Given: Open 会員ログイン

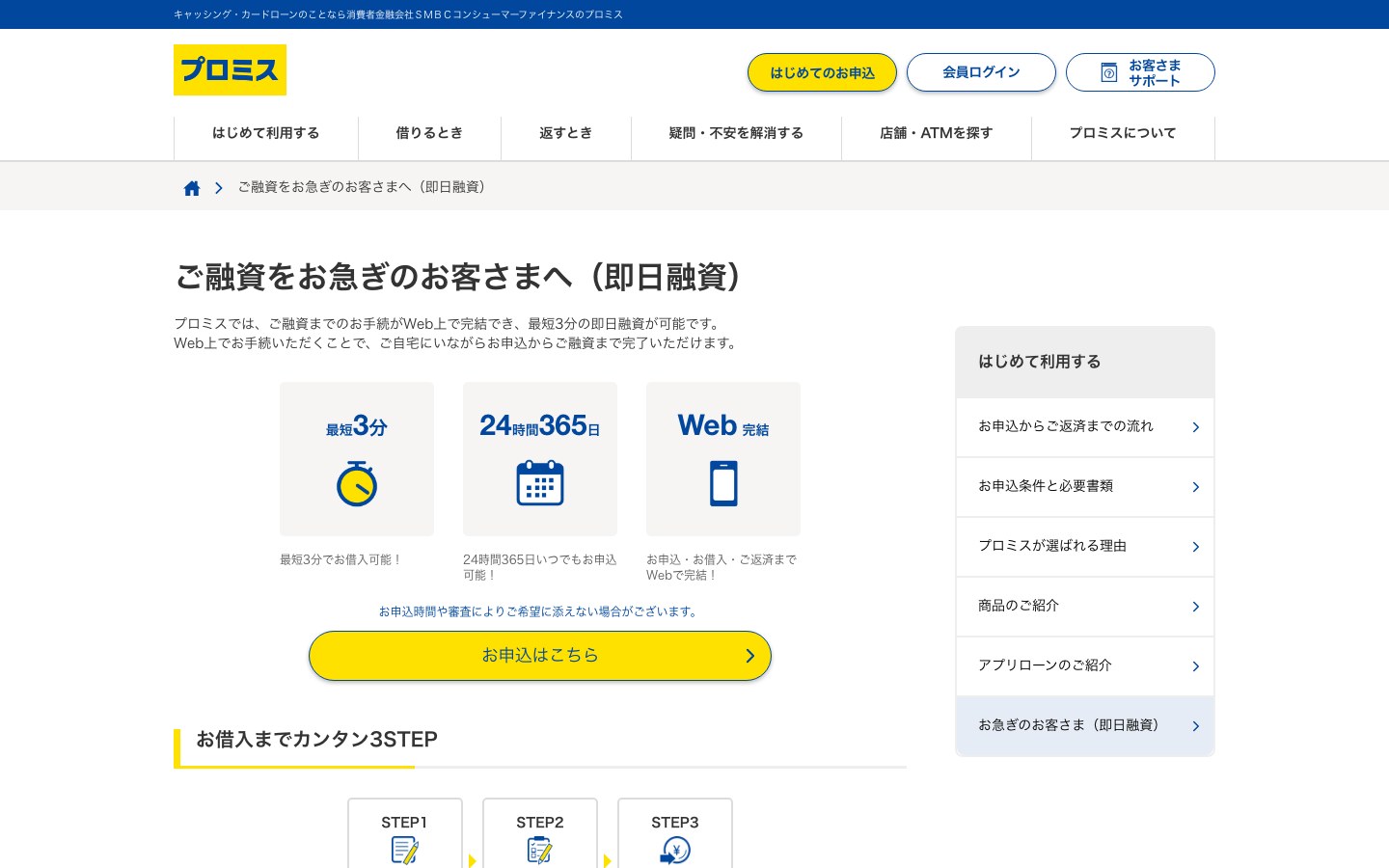Looking at the screenshot, I should point(981,72).
